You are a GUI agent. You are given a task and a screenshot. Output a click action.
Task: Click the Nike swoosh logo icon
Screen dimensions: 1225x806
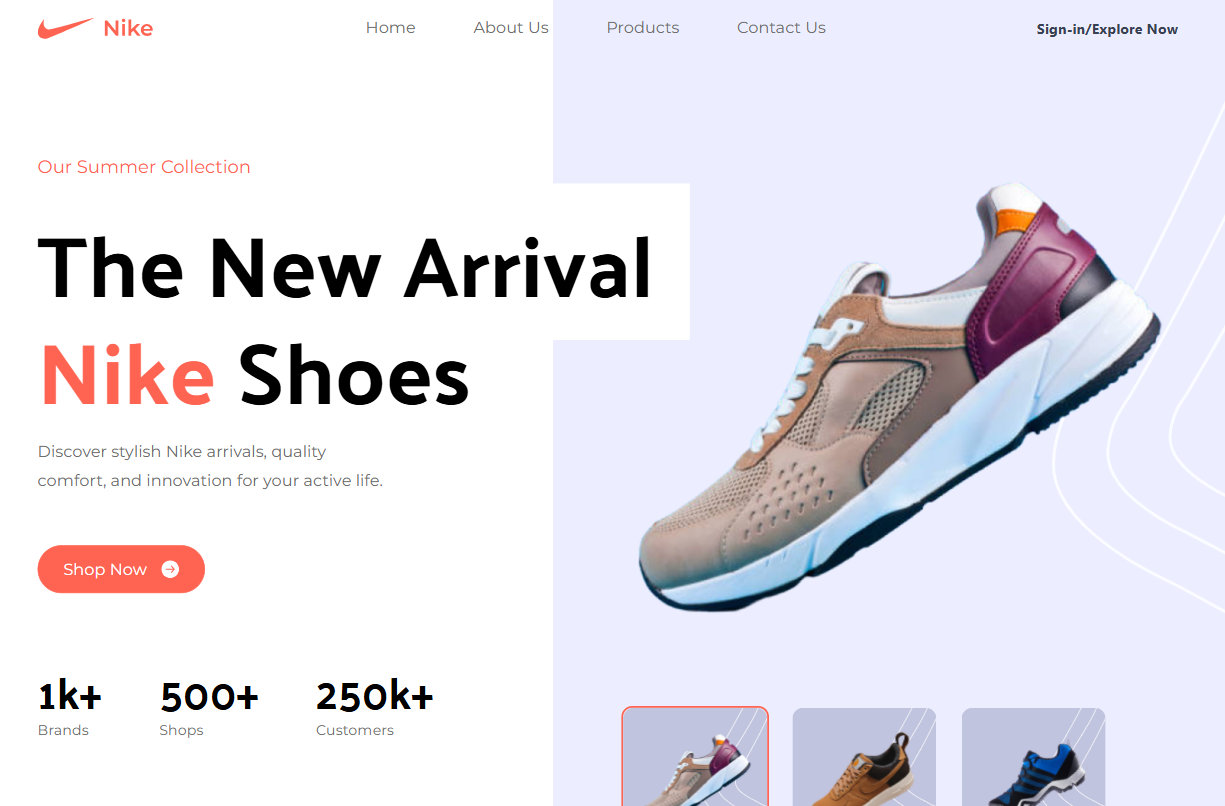(66, 28)
